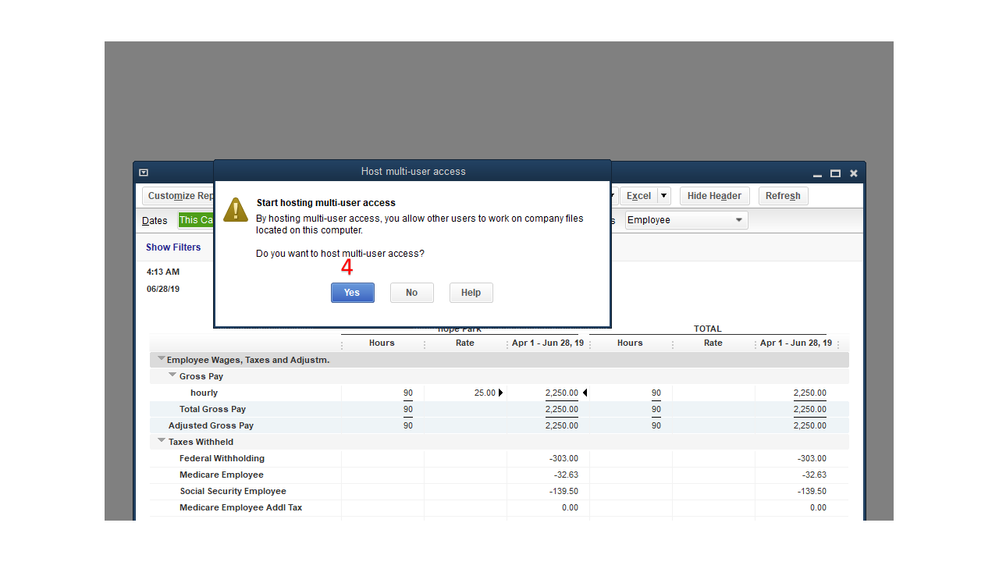Maximize the report window
This screenshot has height=562, width=999.
click(835, 173)
